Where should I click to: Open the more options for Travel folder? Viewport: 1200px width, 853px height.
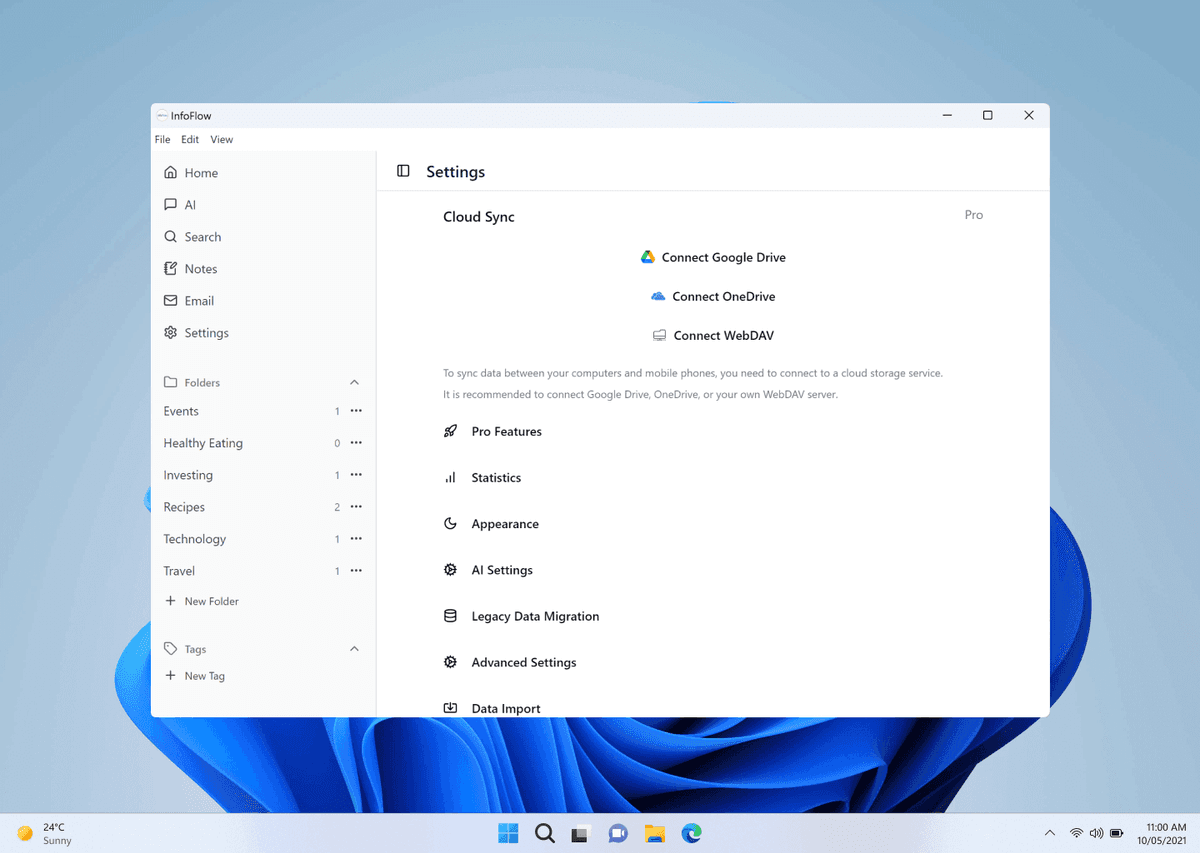tap(356, 571)
